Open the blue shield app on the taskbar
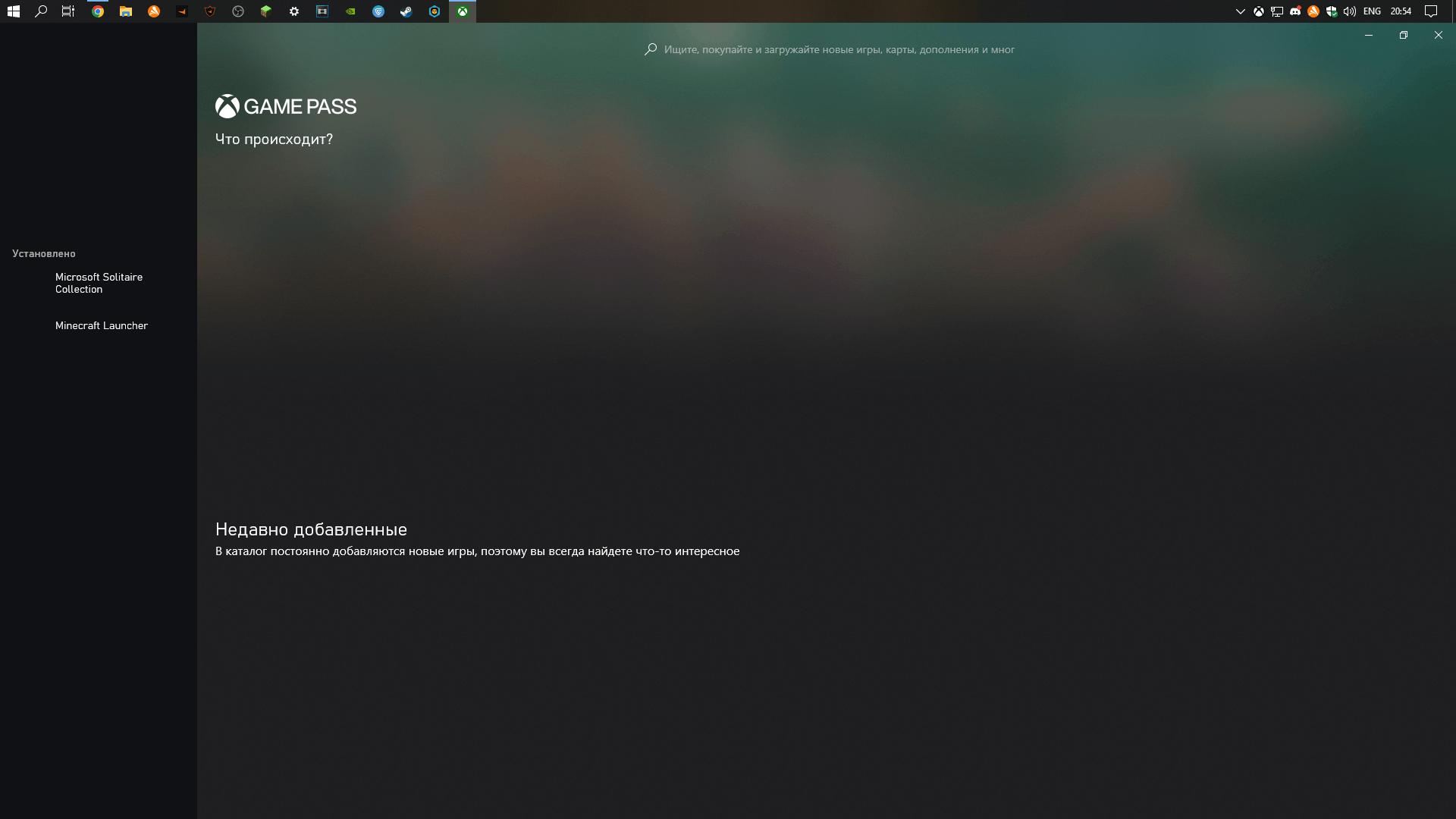This screenshot has height=819, width=1456. tap(378, 11)
